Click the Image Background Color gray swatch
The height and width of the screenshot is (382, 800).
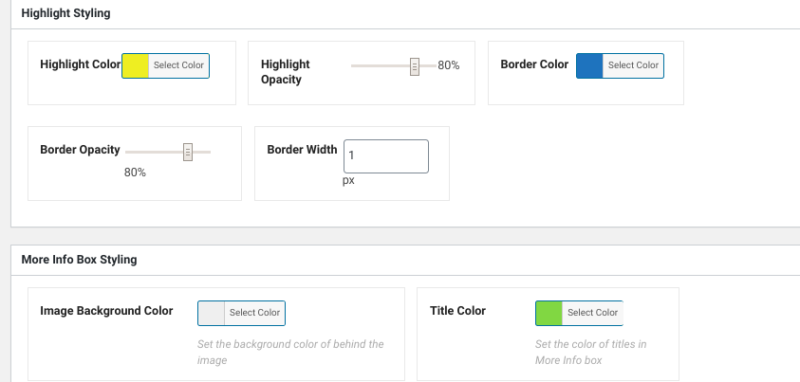coord(211,313)
